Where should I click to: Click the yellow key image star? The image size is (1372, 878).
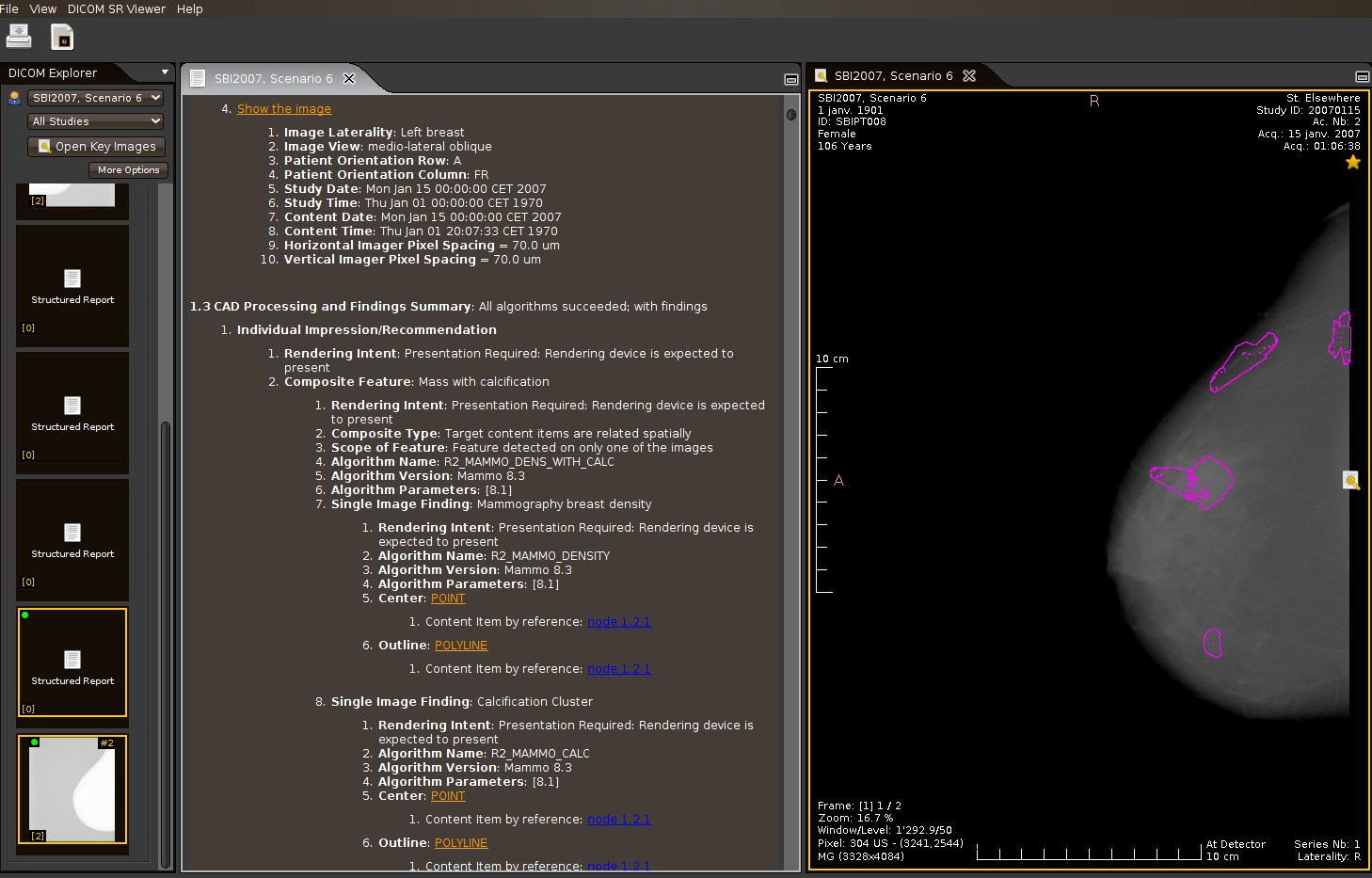click(x=1352, y=163)
